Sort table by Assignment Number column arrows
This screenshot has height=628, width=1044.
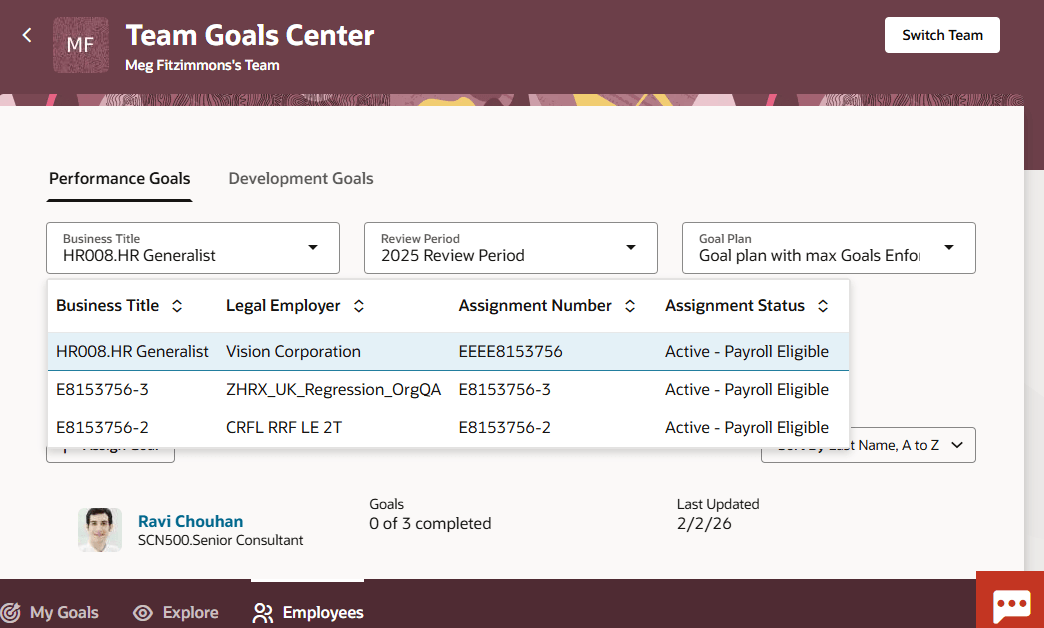pyautogui.click(x=630, y=305)
